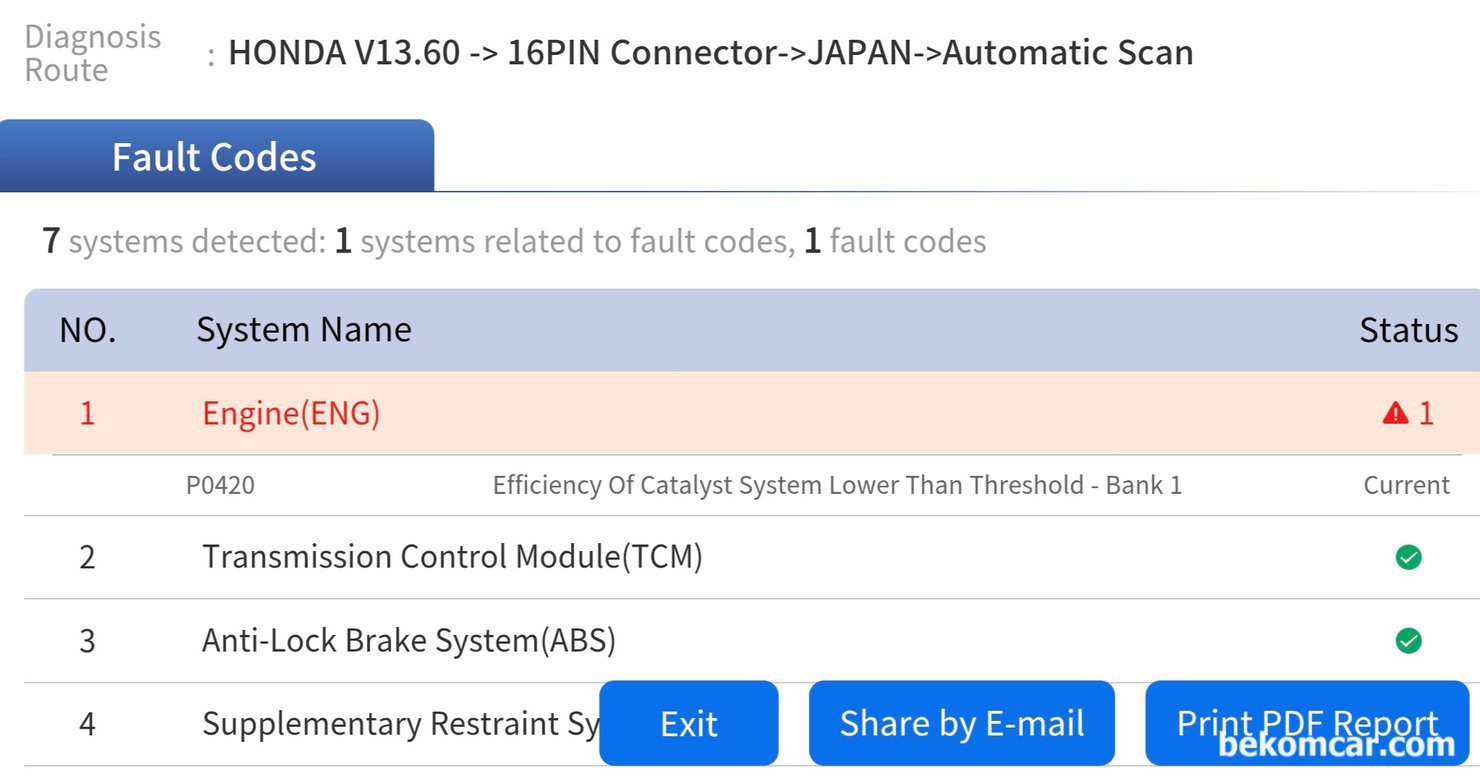Click the catalyst efficiency fault description
Image resolution: width=1480 pixels, height=781 pixels.
[836, 486]
